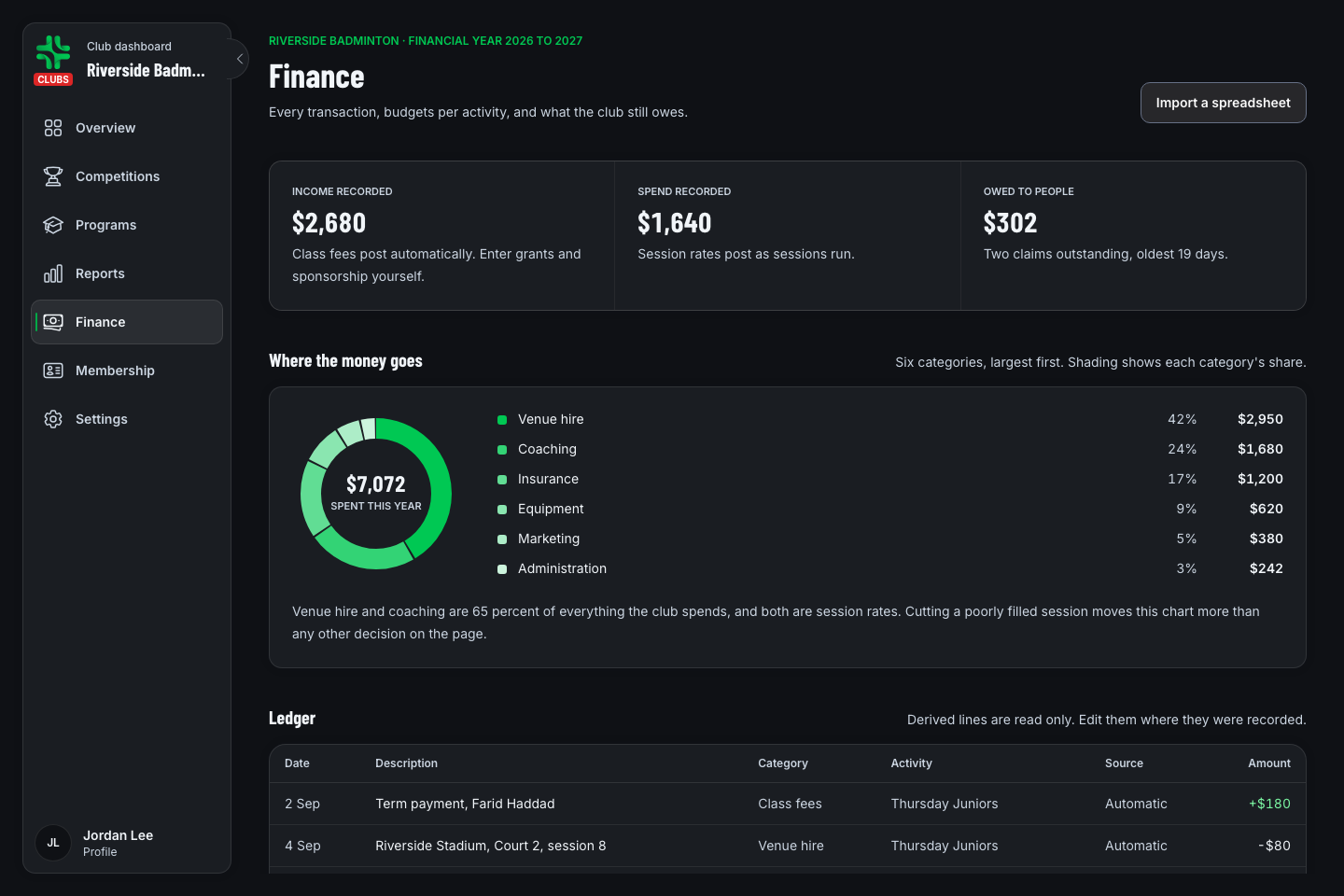Click the Finance banknote icon
The height and width of the screenshot is (896, 1344).
point(53,322)
